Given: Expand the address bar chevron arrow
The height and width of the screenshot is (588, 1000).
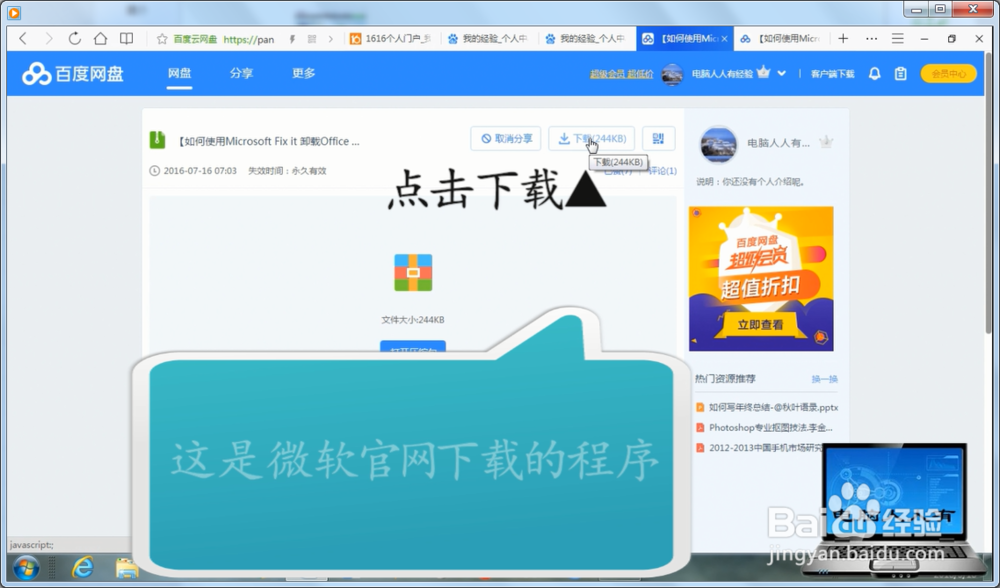Looking at the screenshot, I should pos(330,39).
